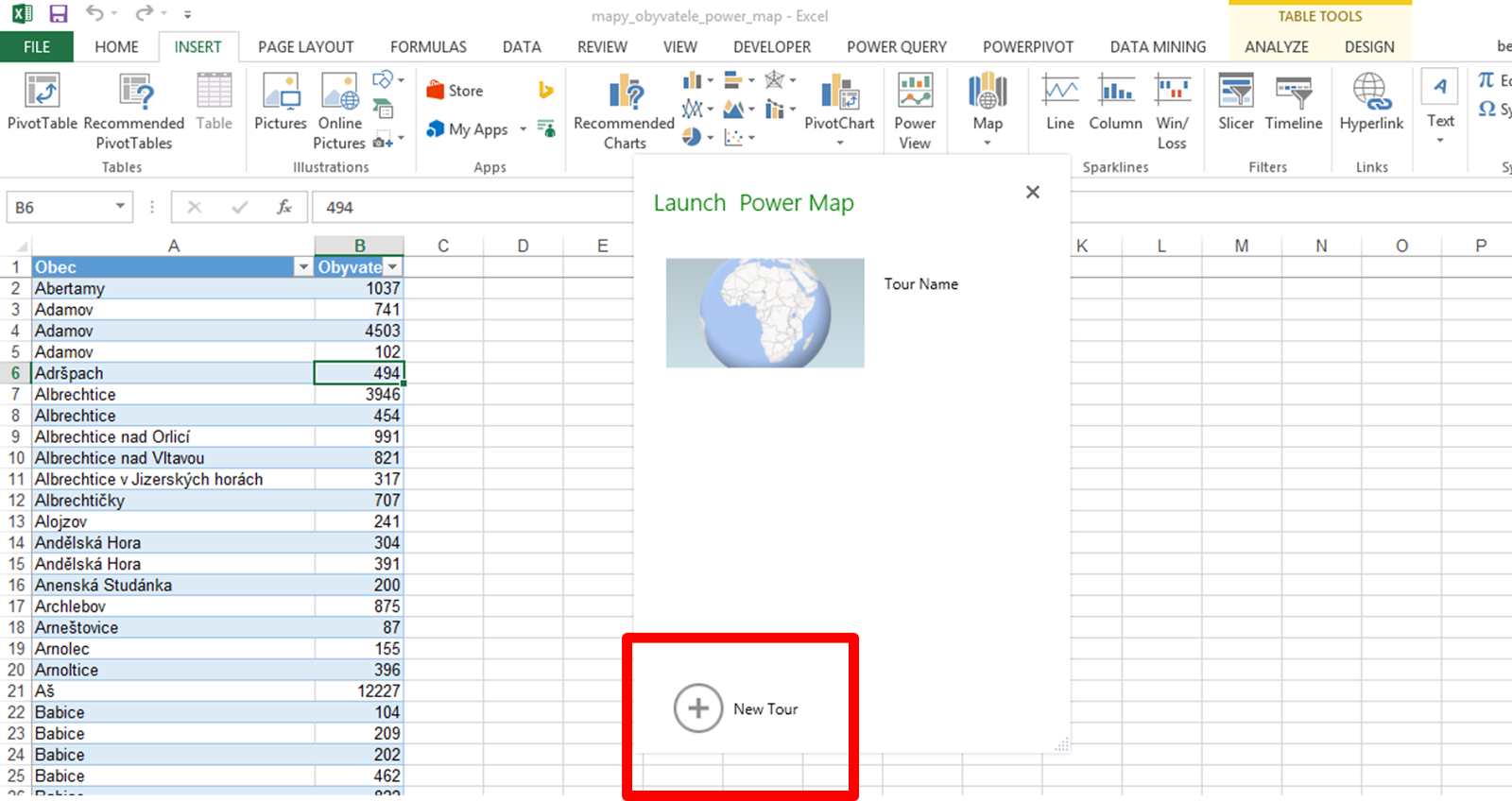Click the formula bar showing 494
This screenshot has width=1512, height=801.
coord(472,207)
